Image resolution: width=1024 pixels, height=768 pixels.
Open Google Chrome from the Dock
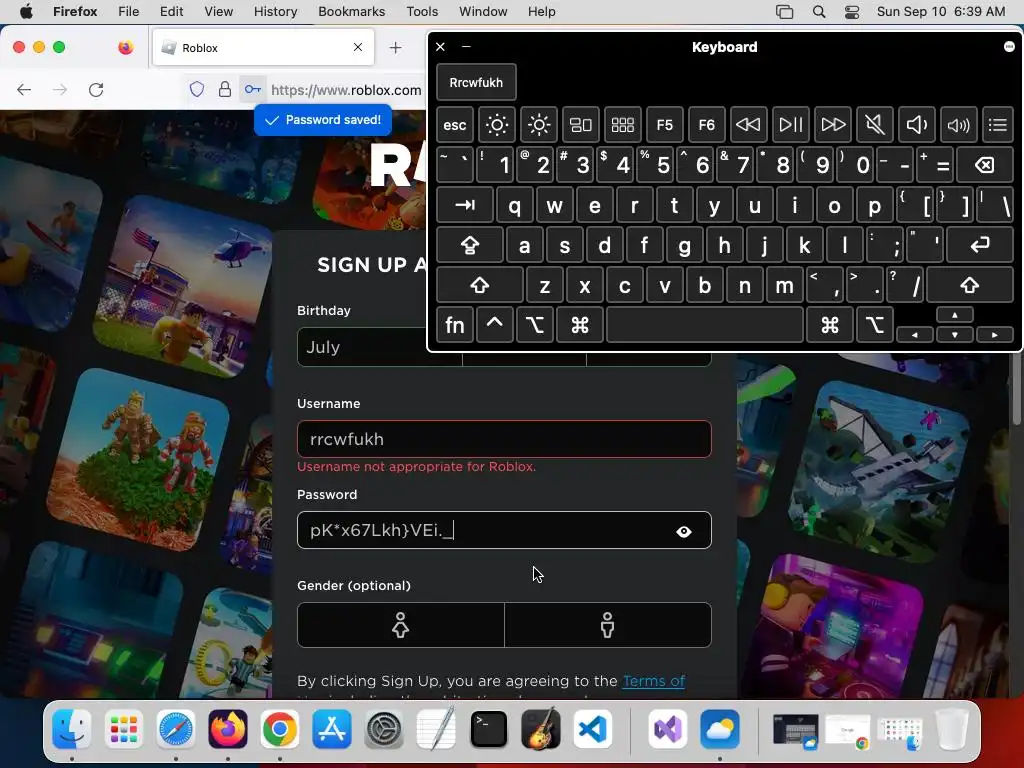pos(280,729)
